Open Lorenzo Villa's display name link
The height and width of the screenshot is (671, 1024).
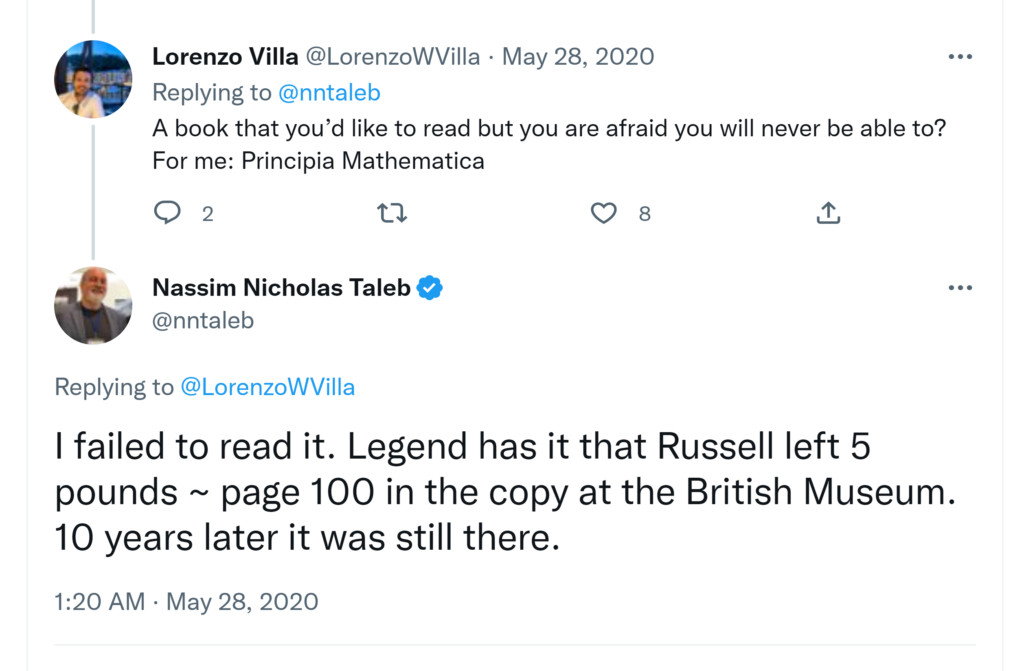(x=225, y=57)
